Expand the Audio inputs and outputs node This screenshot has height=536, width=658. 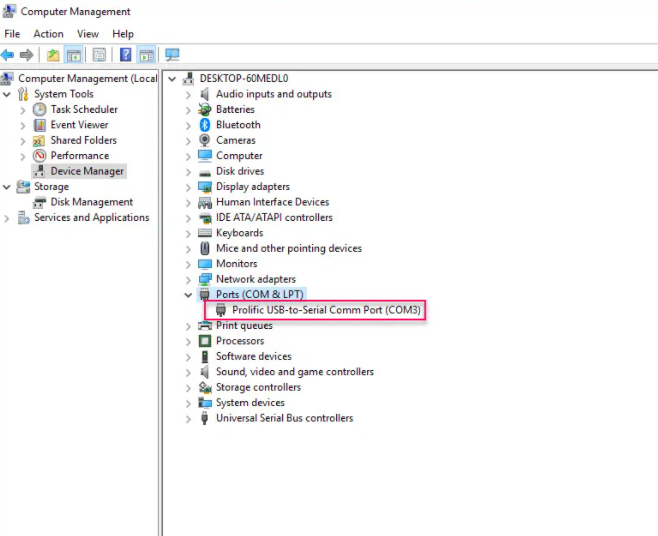[x=188, y=95]
